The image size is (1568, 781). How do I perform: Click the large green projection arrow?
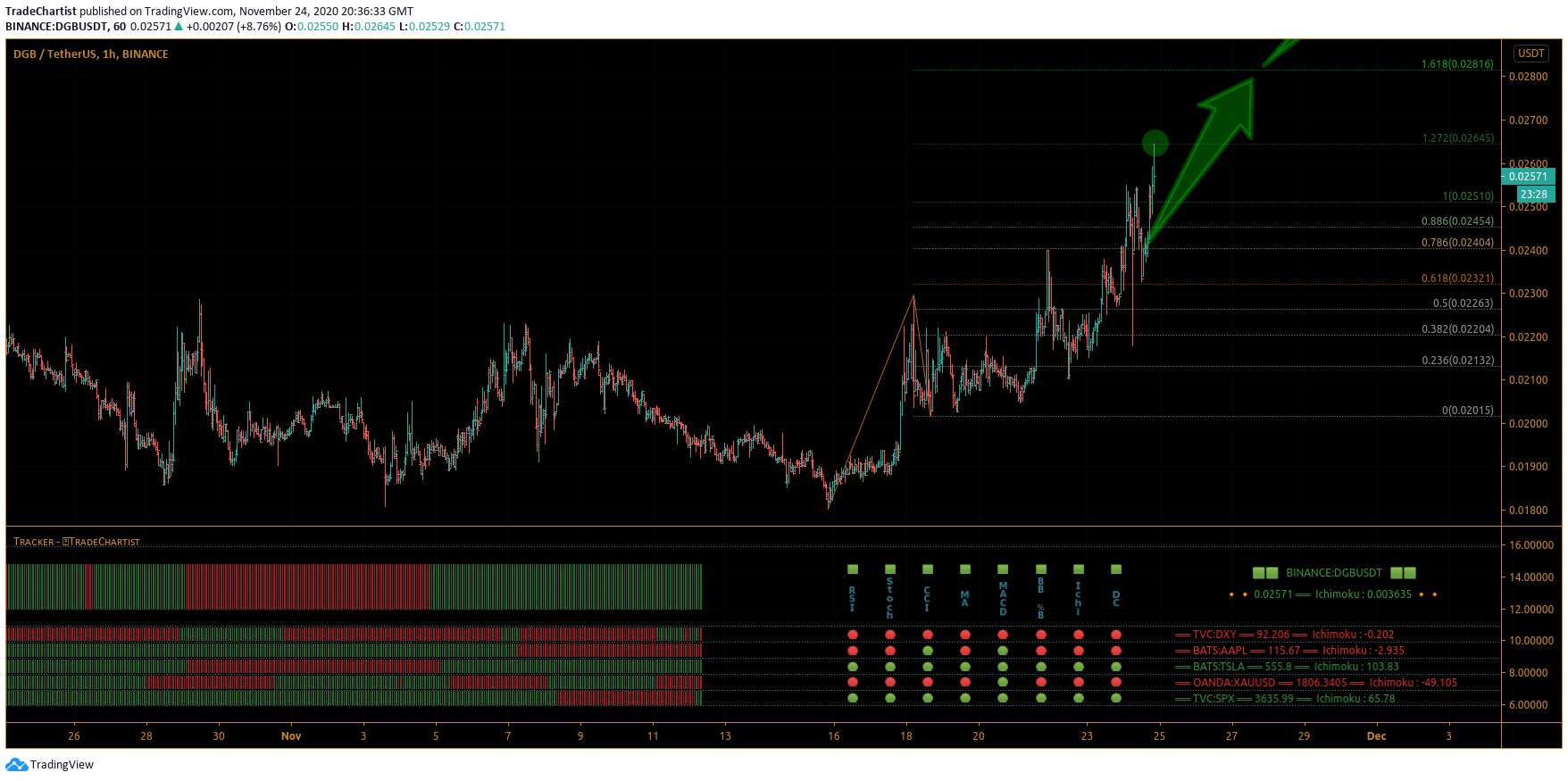click(1201, 159)
